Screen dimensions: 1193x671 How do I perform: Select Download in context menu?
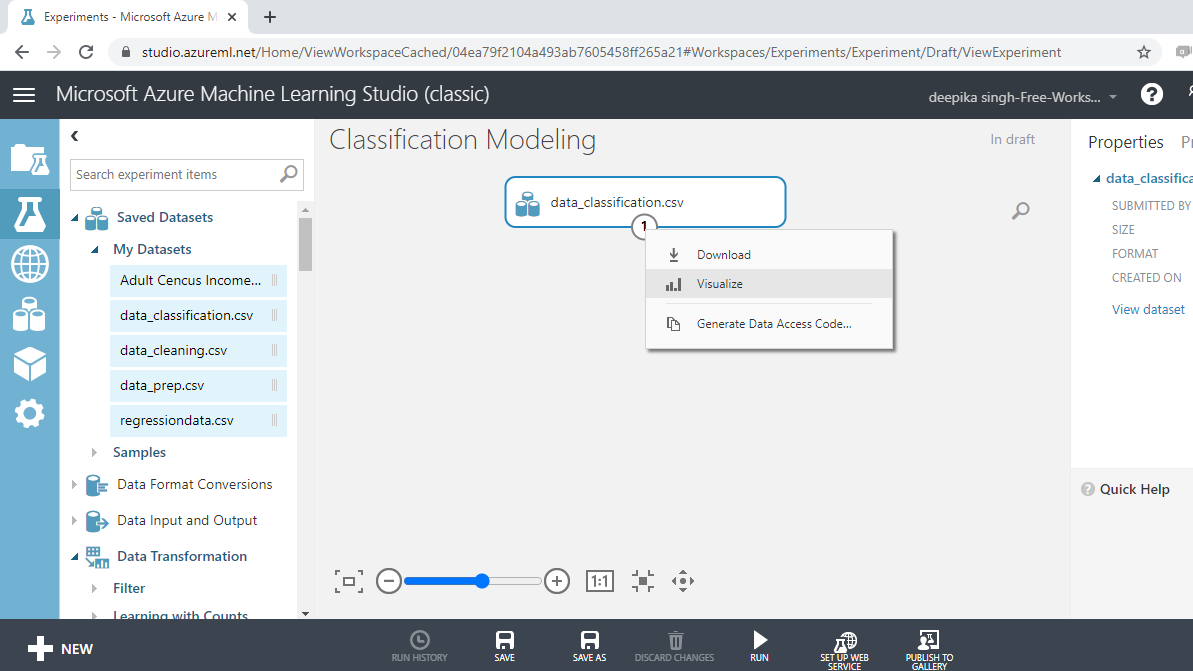pos(768,255)
